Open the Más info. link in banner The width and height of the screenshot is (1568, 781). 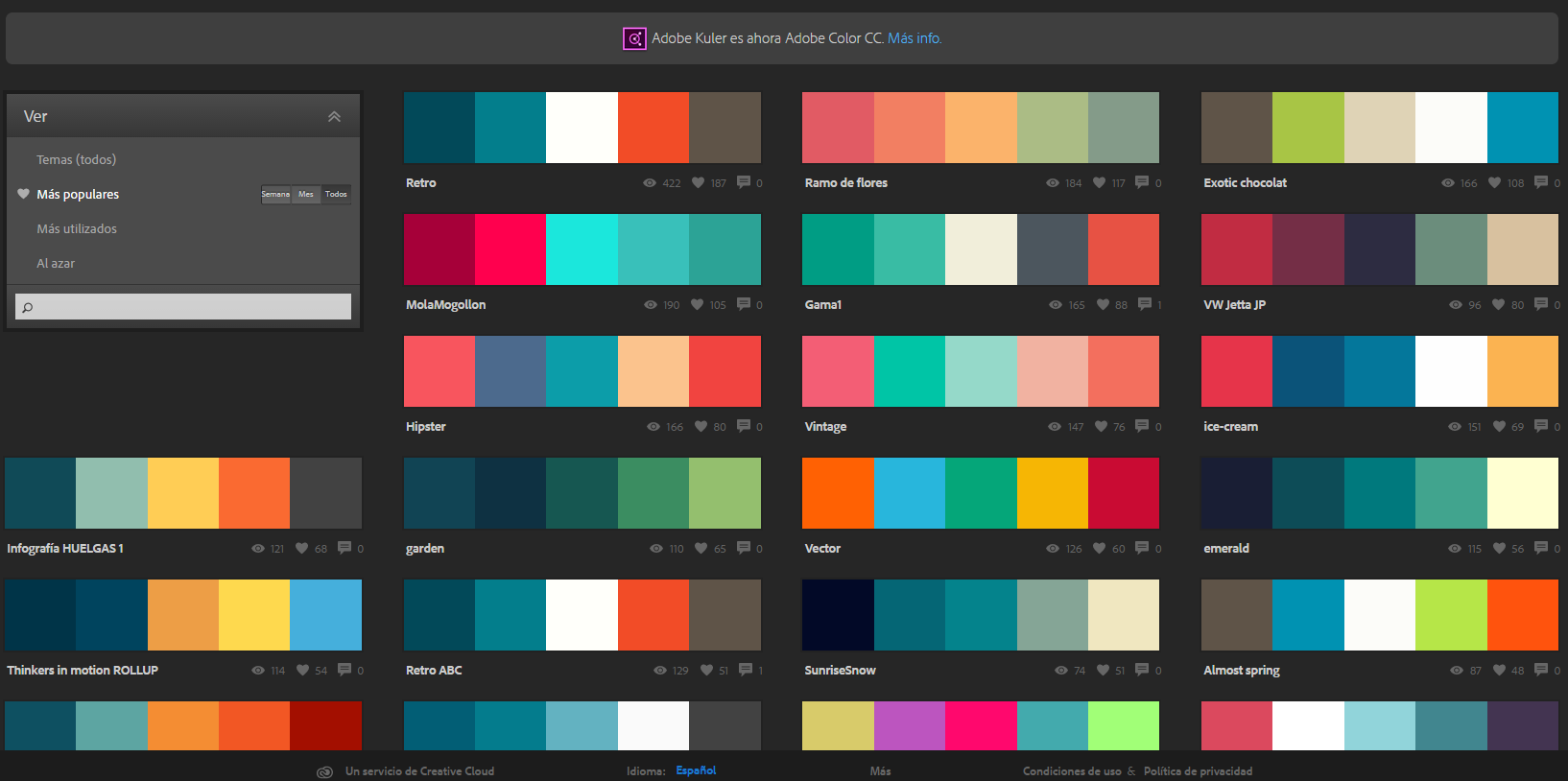point(914,38)
